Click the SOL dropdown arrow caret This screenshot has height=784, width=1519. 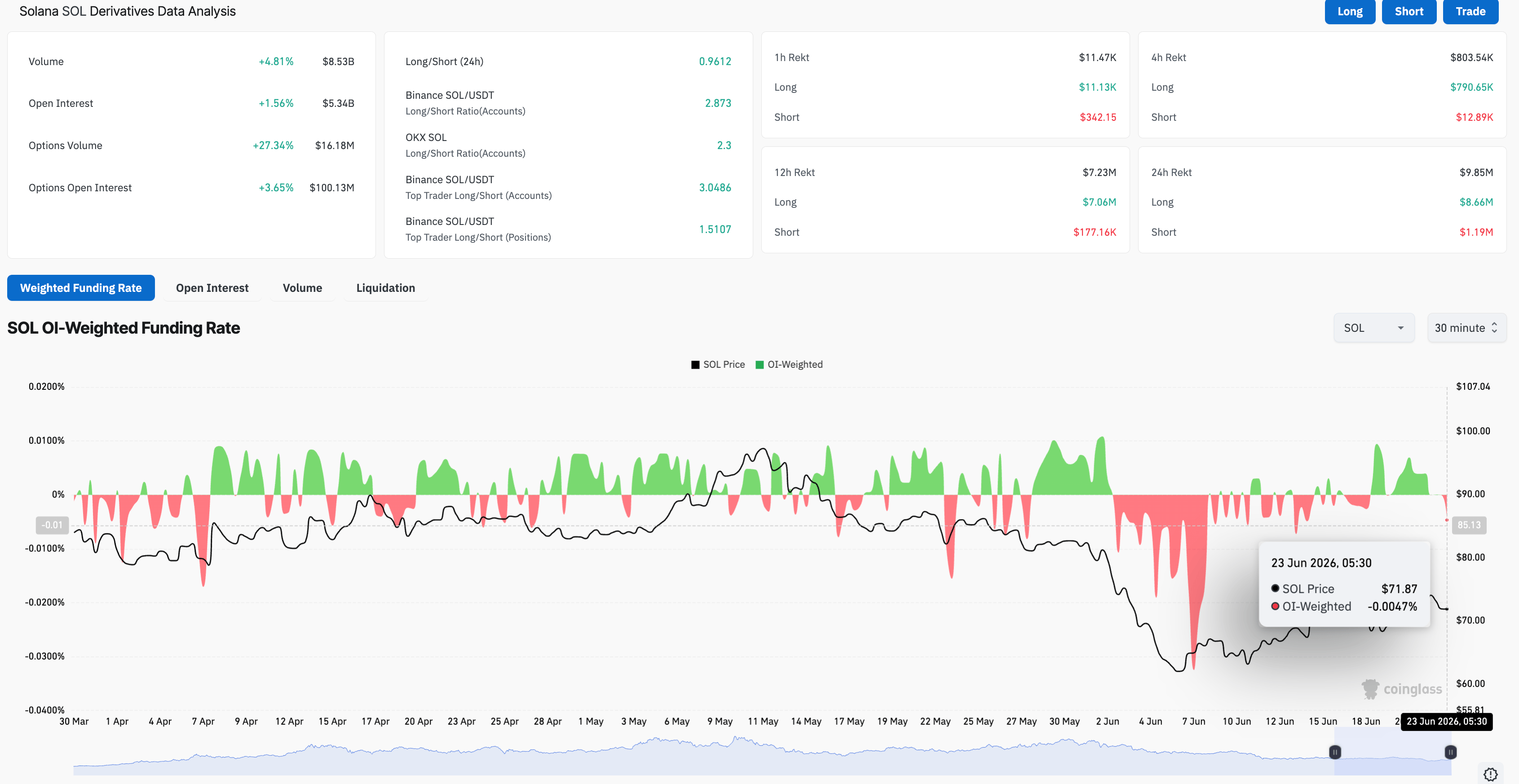[1400, 328]
